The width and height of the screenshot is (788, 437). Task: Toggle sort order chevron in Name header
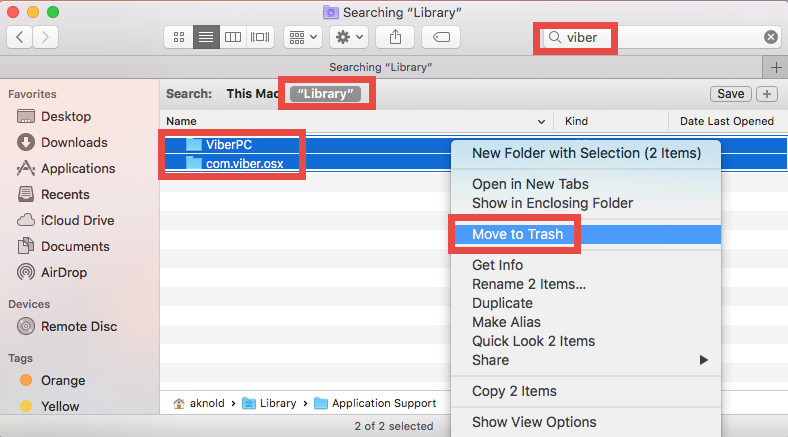(541, 122)
